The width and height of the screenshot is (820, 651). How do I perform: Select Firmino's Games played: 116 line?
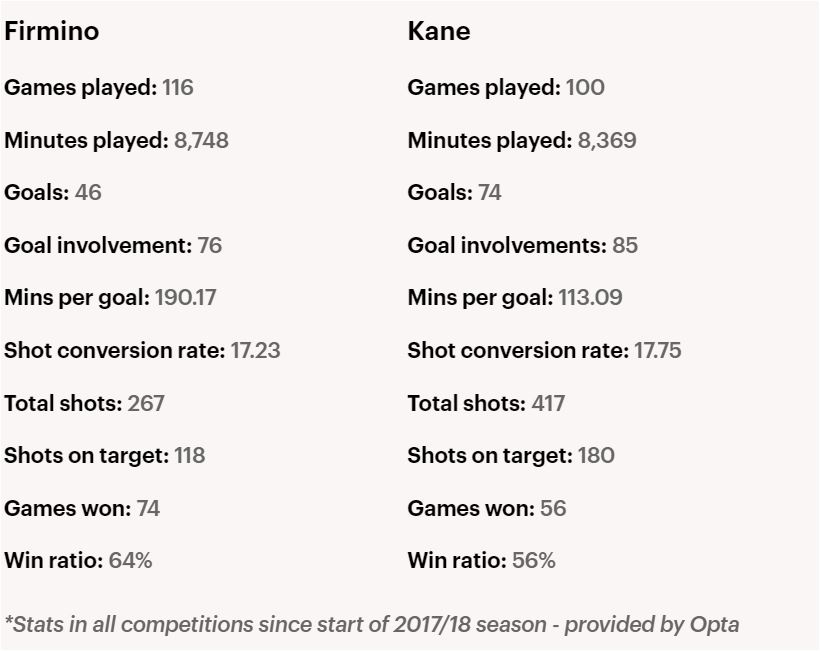pos(99,88)
